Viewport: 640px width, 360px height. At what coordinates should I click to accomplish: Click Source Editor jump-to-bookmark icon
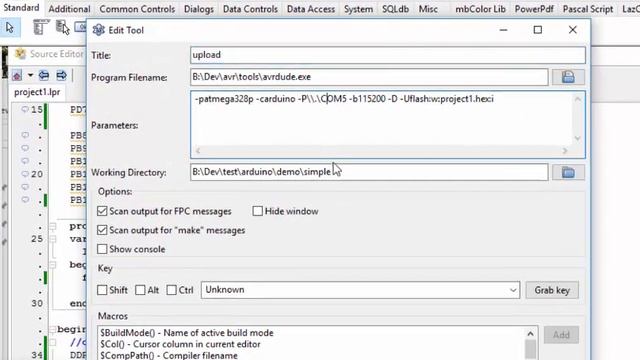(17, 76)
